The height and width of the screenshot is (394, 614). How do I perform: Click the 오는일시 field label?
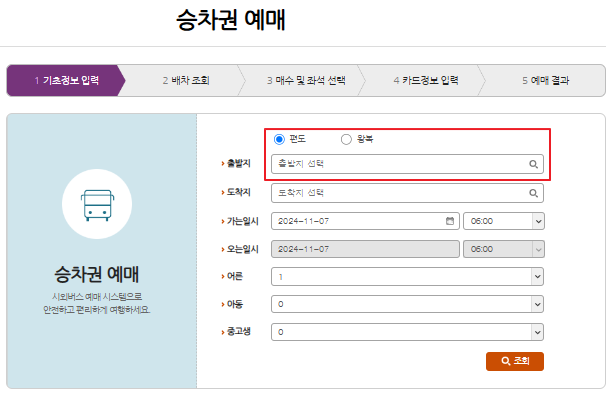click(x=242, y=249)
